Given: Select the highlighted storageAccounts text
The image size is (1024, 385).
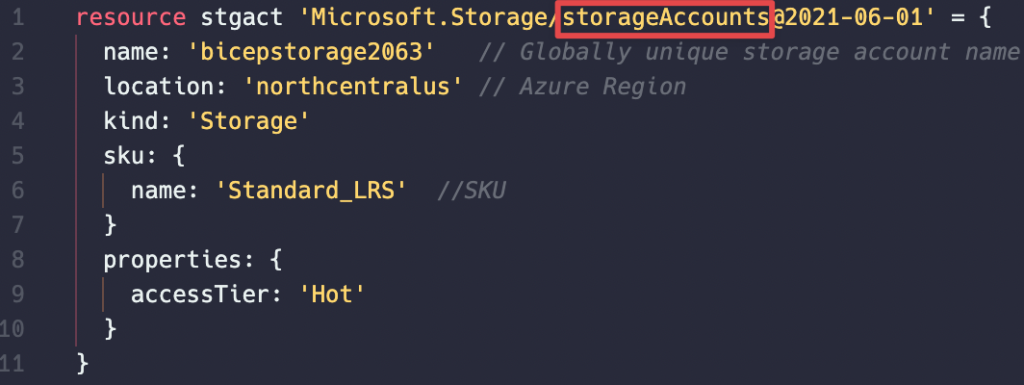Looking at the screenshot, I should [665, 18].
